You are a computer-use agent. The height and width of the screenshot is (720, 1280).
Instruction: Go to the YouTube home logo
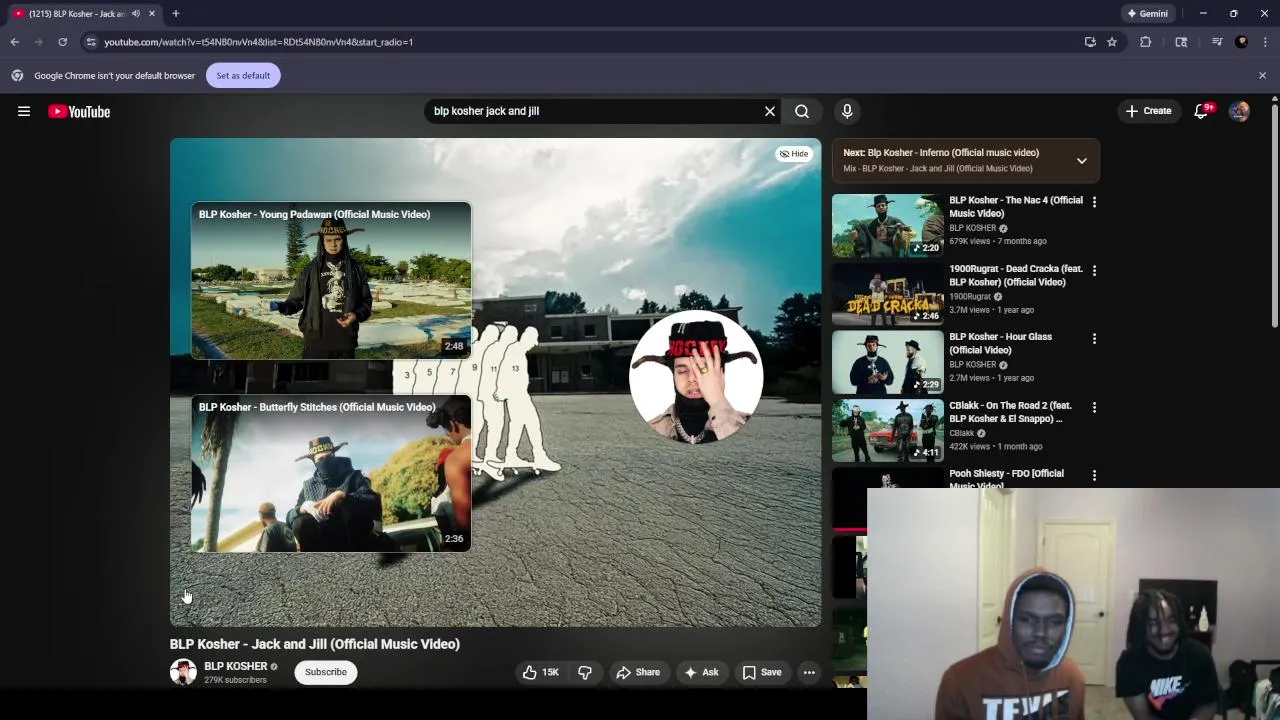point(79,111)
